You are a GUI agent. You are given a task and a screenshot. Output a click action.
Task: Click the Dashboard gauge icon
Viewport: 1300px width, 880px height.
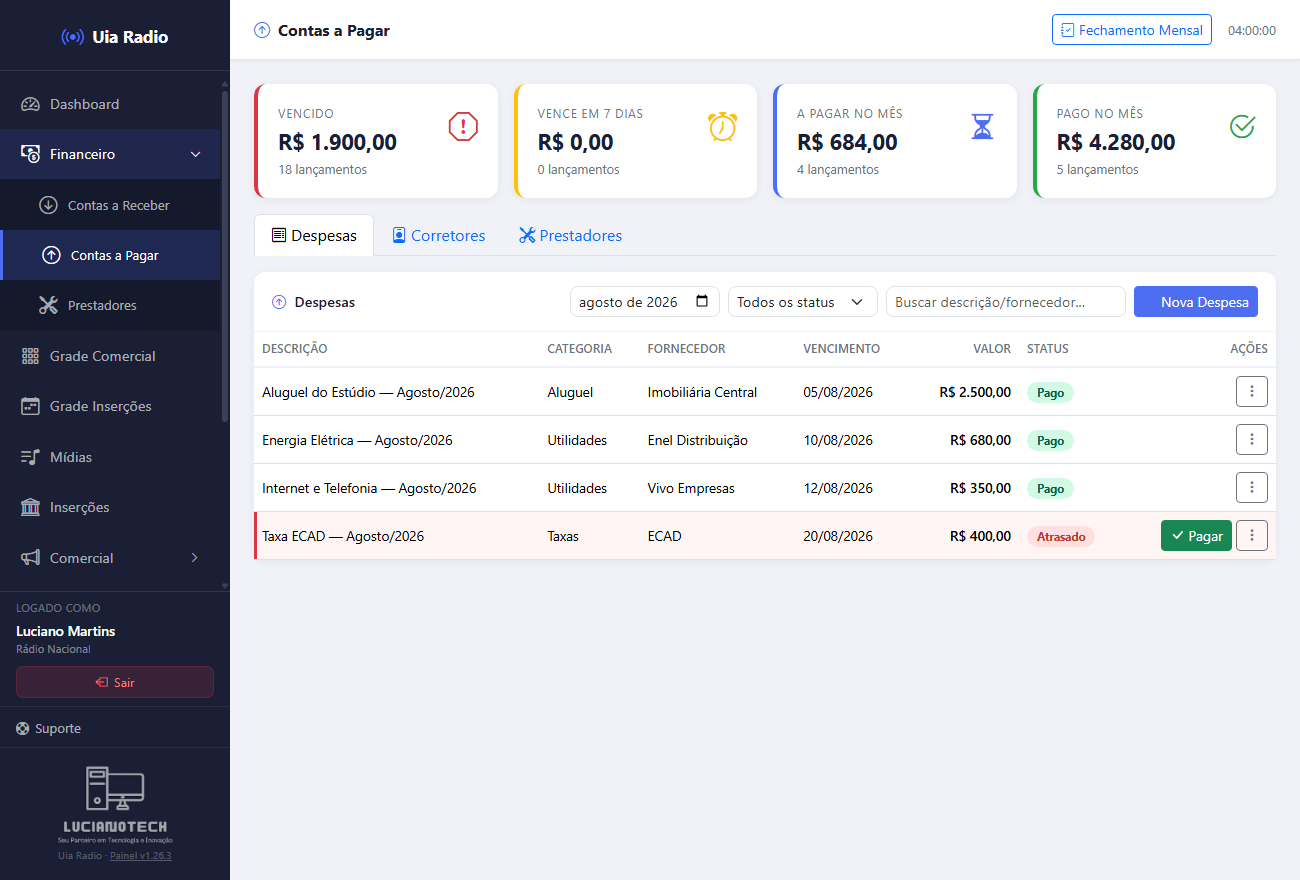point(30,104)
